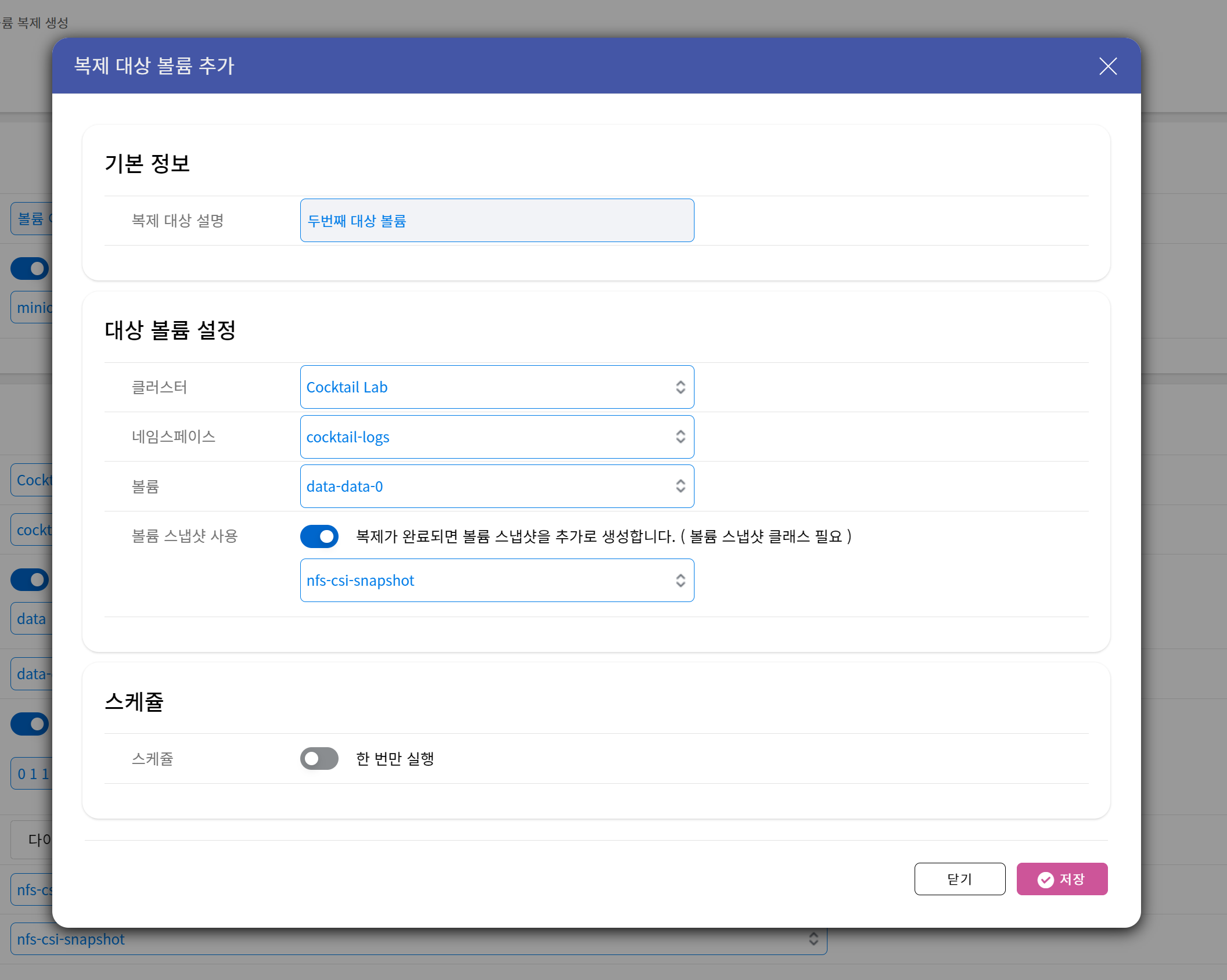Click the replication target description field

[496, 221]
